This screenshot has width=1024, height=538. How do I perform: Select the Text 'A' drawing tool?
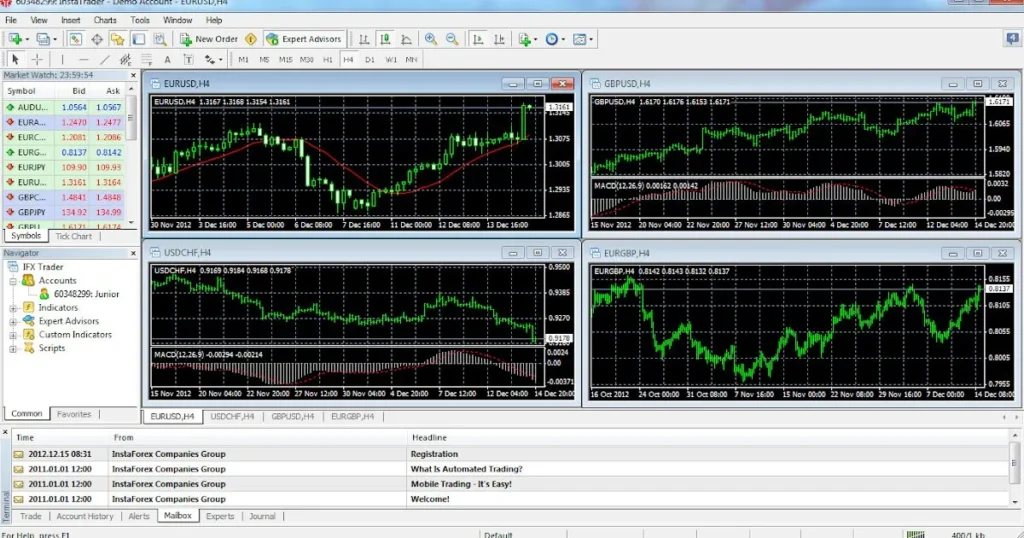click(167, 59)
